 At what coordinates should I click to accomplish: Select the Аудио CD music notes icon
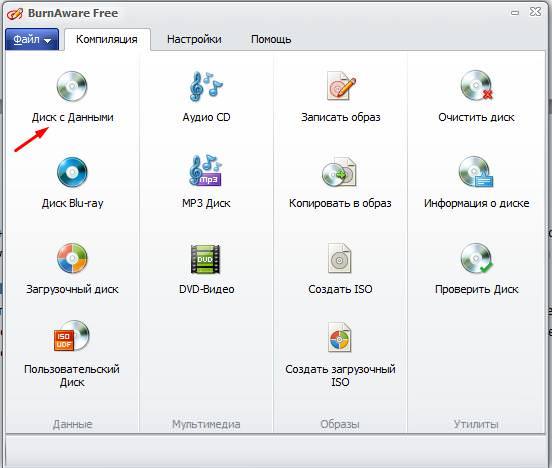point(206,86)
